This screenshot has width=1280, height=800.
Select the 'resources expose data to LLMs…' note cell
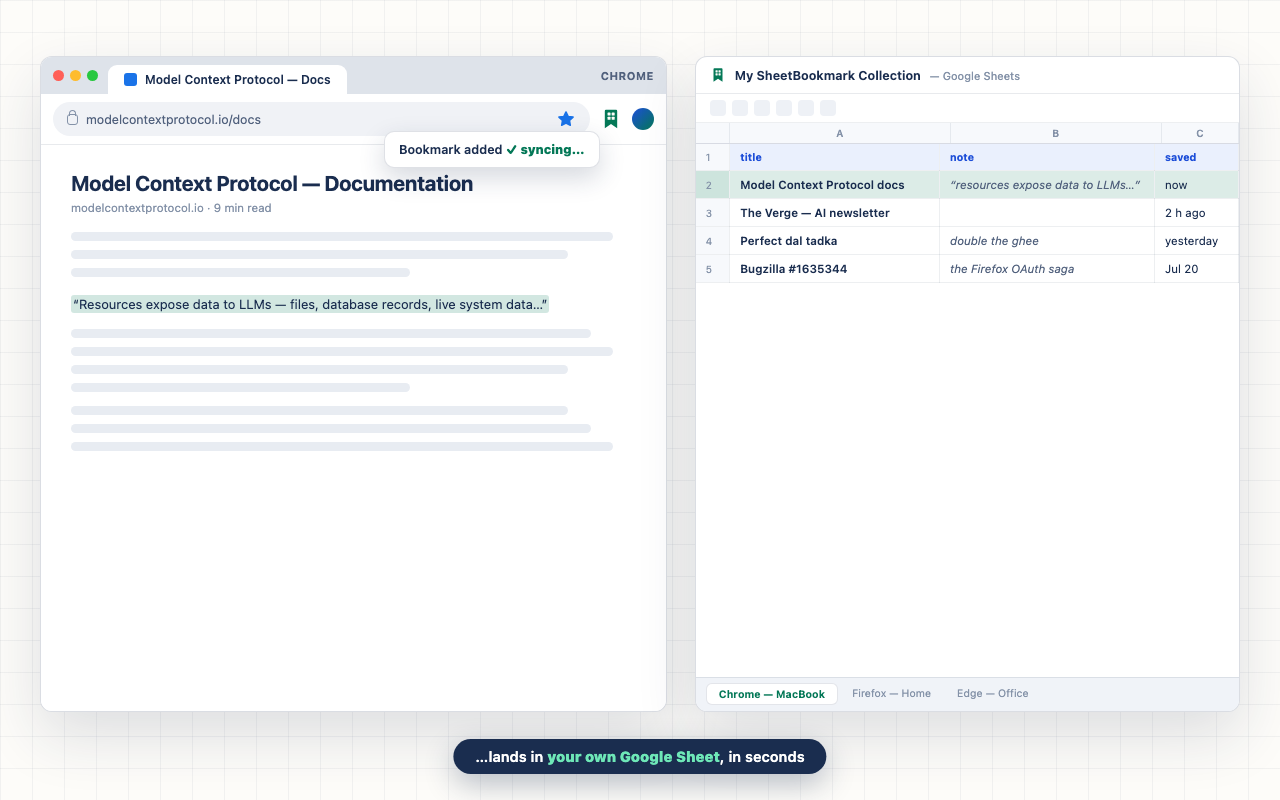[1047, 185]
